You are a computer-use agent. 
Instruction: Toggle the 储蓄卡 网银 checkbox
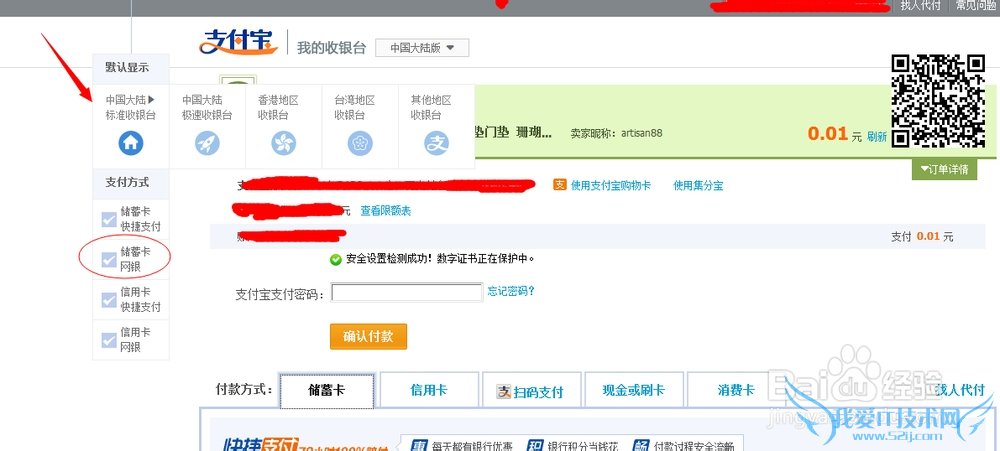pos(109,260)
